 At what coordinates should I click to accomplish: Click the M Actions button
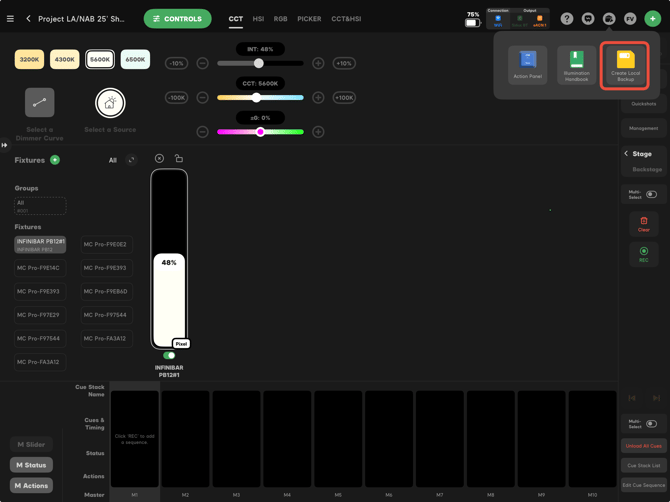(31, 485)
